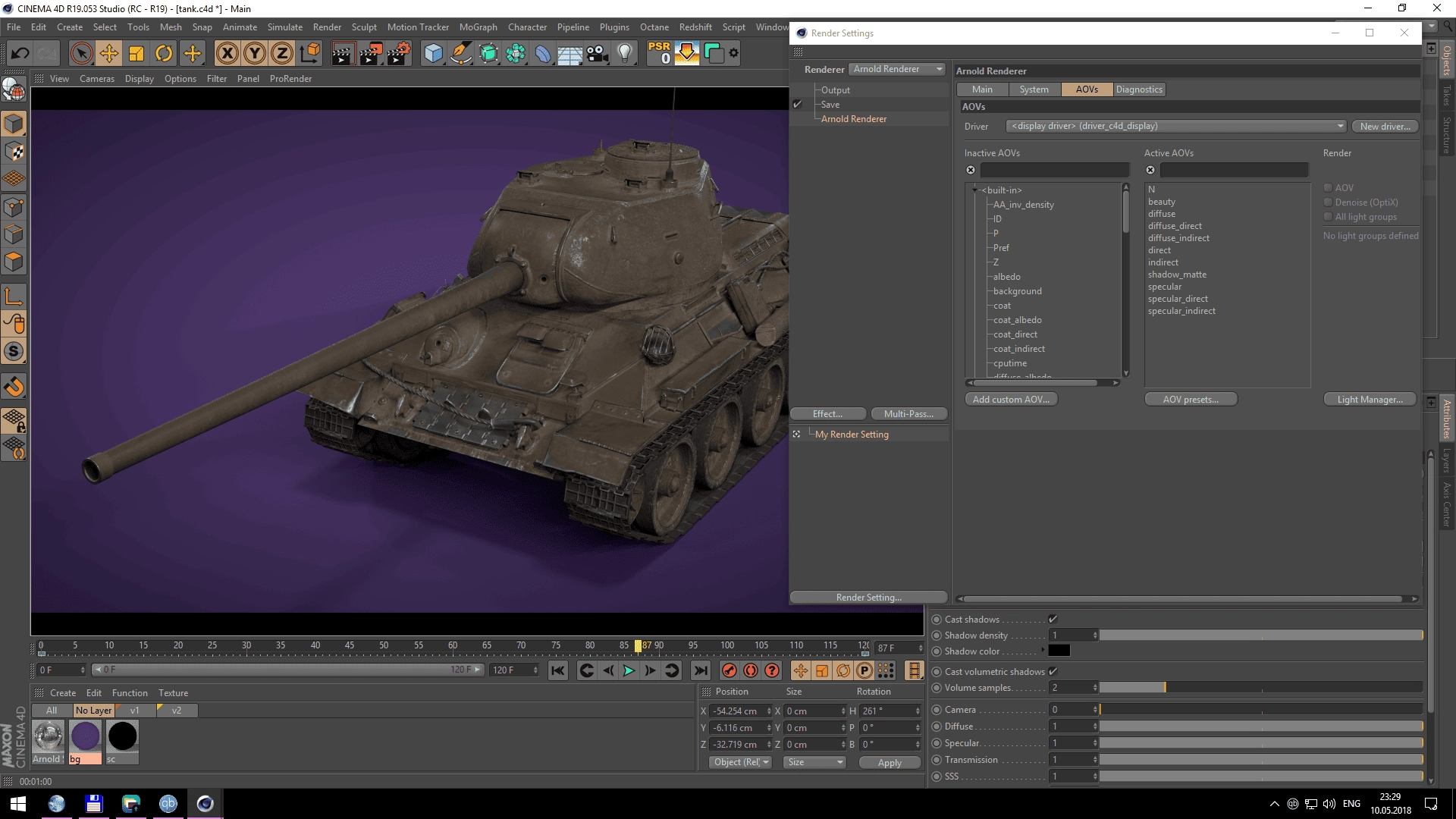The width and height of the screenshot is (1456, 819).
Task: Add Cube primitive object
Action: [x=433, y=53]
